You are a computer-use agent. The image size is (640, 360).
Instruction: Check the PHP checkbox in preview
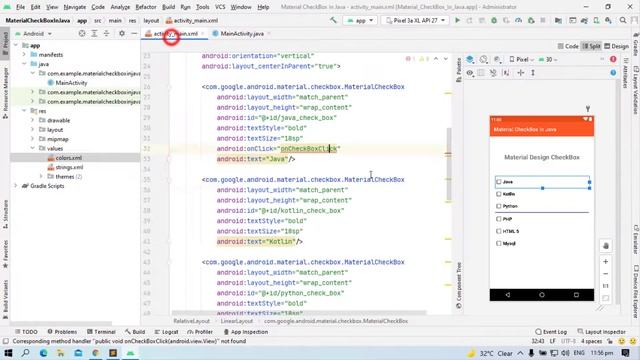pyautogui.click(x=498, y=219)
